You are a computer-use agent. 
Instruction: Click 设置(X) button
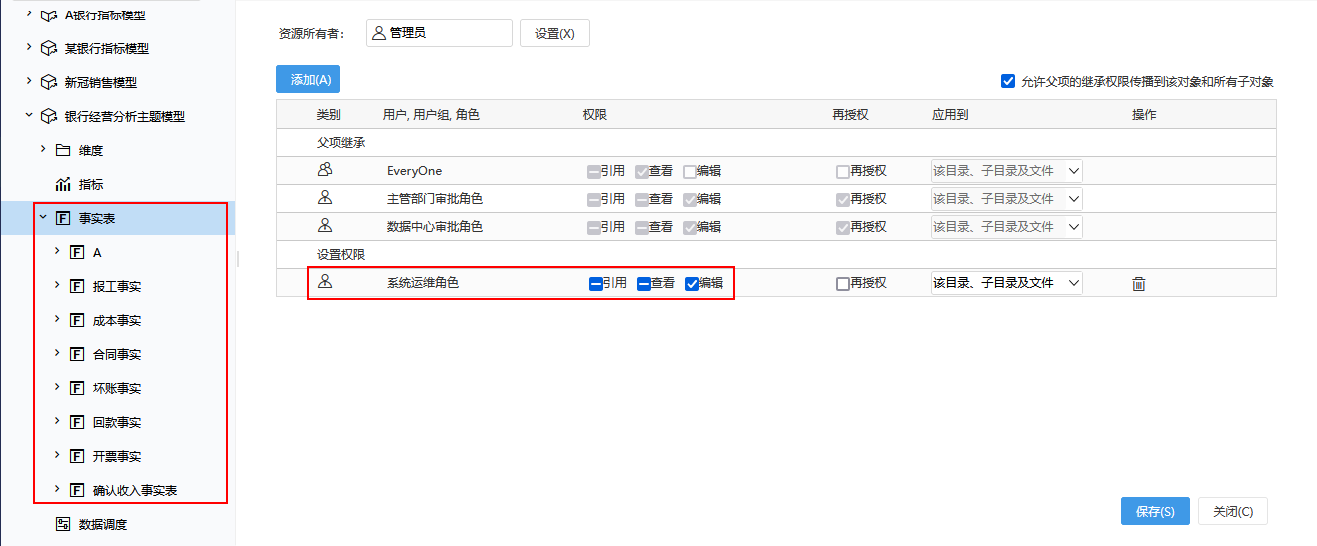pos(555,33)
